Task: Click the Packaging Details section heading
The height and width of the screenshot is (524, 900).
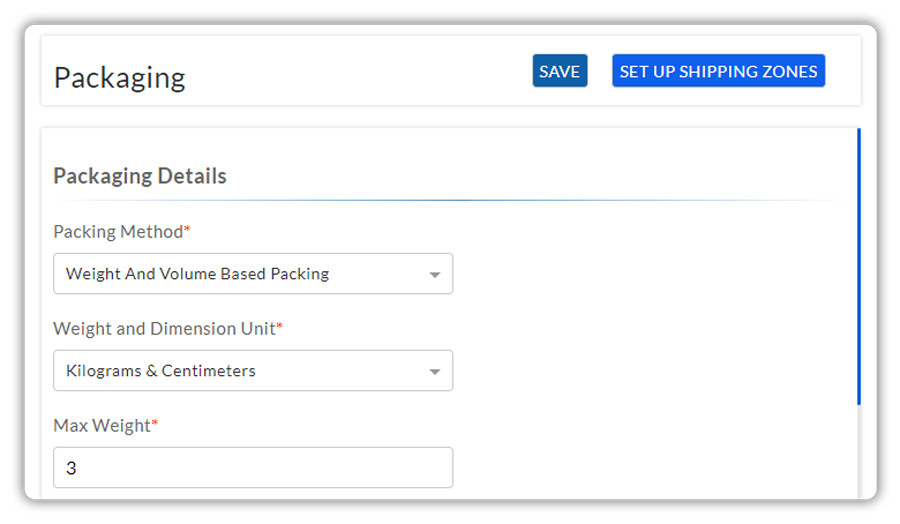Action: point(140,176)
